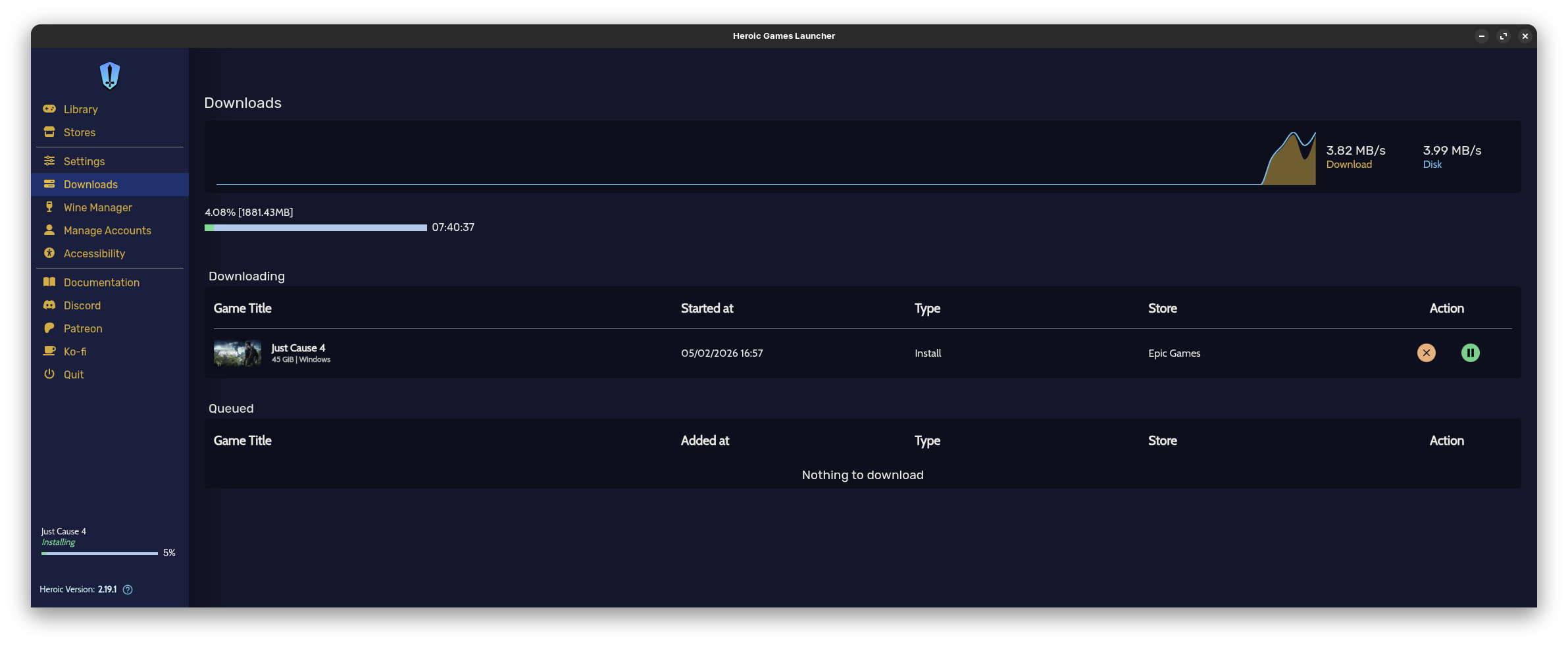Click the Downloads sidebar icon
Viewport: 1568px width, 645px height.
[49, 184]
